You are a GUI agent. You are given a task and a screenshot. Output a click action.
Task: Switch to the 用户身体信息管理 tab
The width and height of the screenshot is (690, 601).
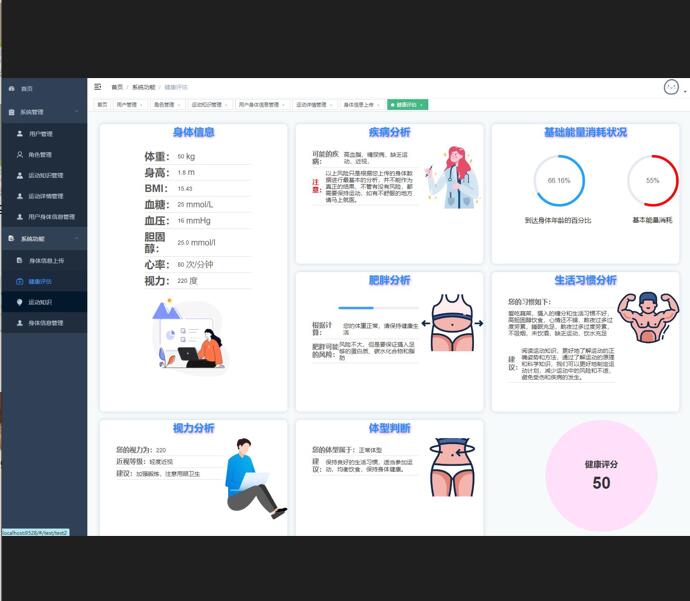262,105
